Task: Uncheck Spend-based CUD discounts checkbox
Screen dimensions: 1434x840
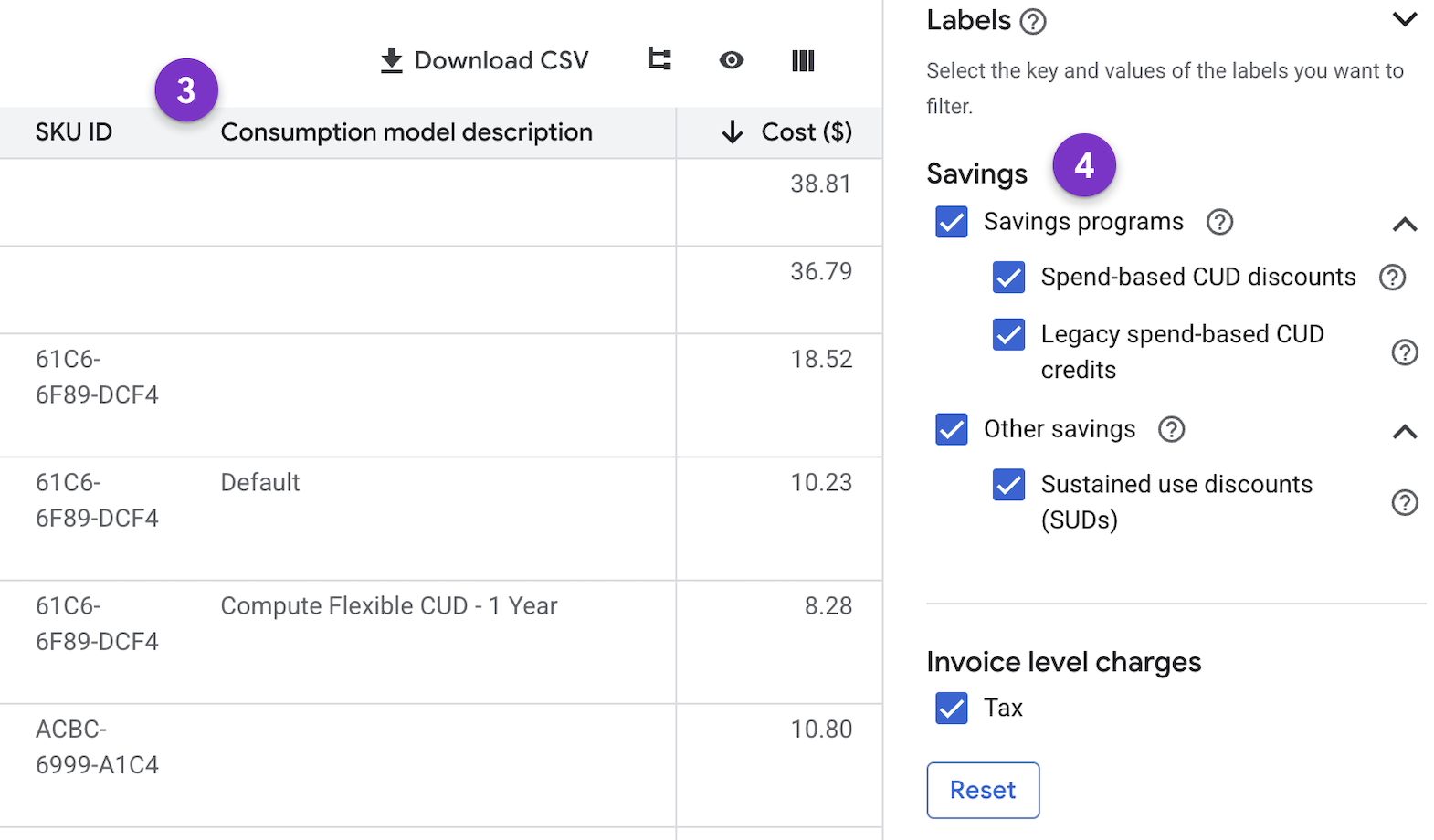Action: 1008,278
